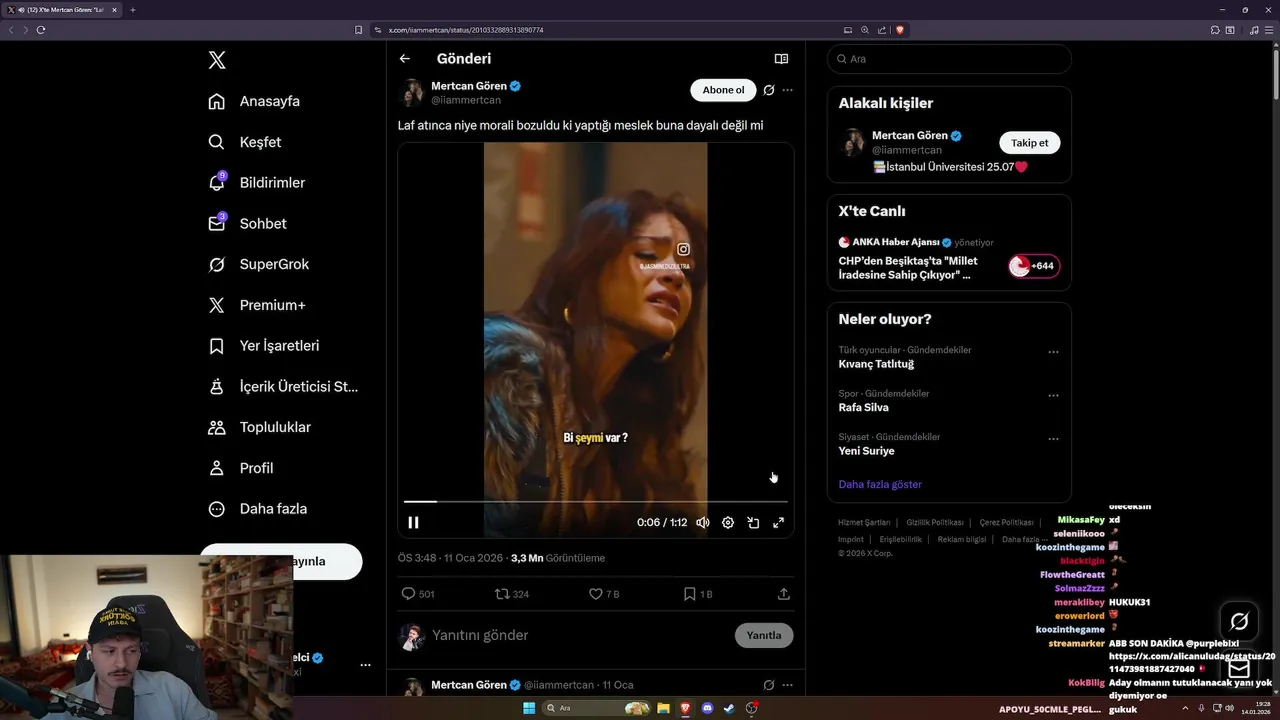
Task: Open Windows Start button
Action: point(528,708)
